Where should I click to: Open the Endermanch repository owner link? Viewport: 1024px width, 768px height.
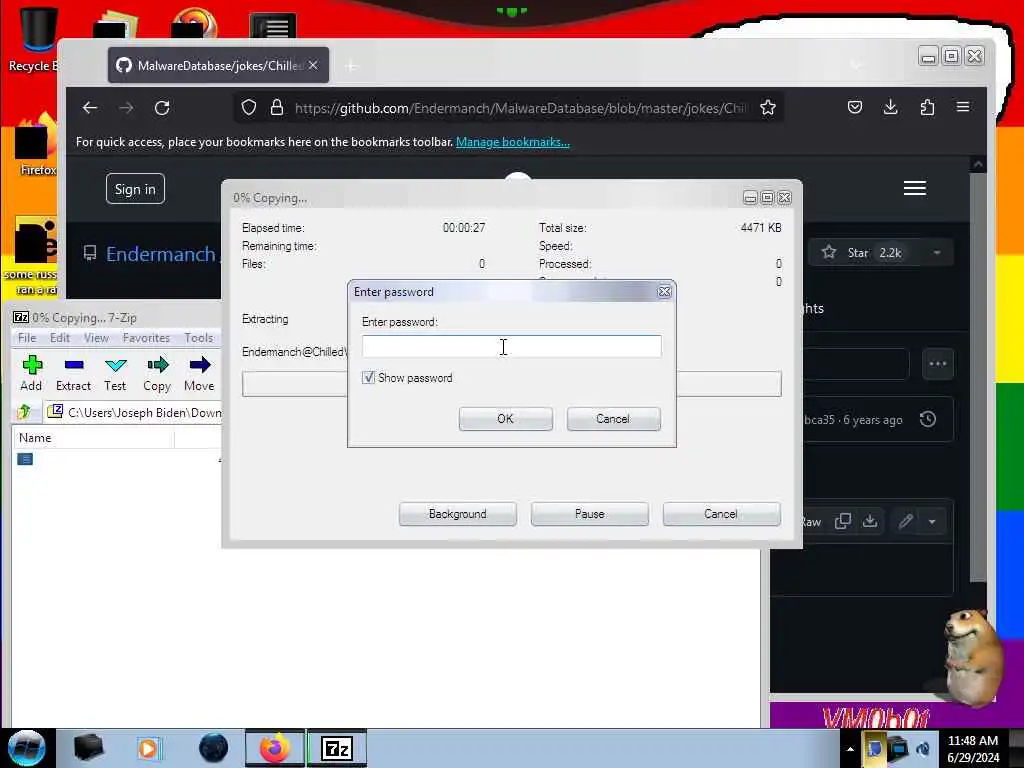coord(161,254)
